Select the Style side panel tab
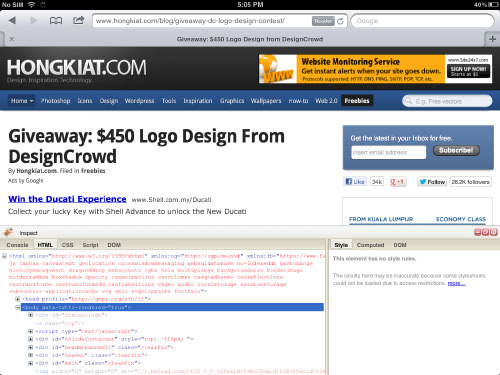The image size is (500, 375). click(341, 245)
